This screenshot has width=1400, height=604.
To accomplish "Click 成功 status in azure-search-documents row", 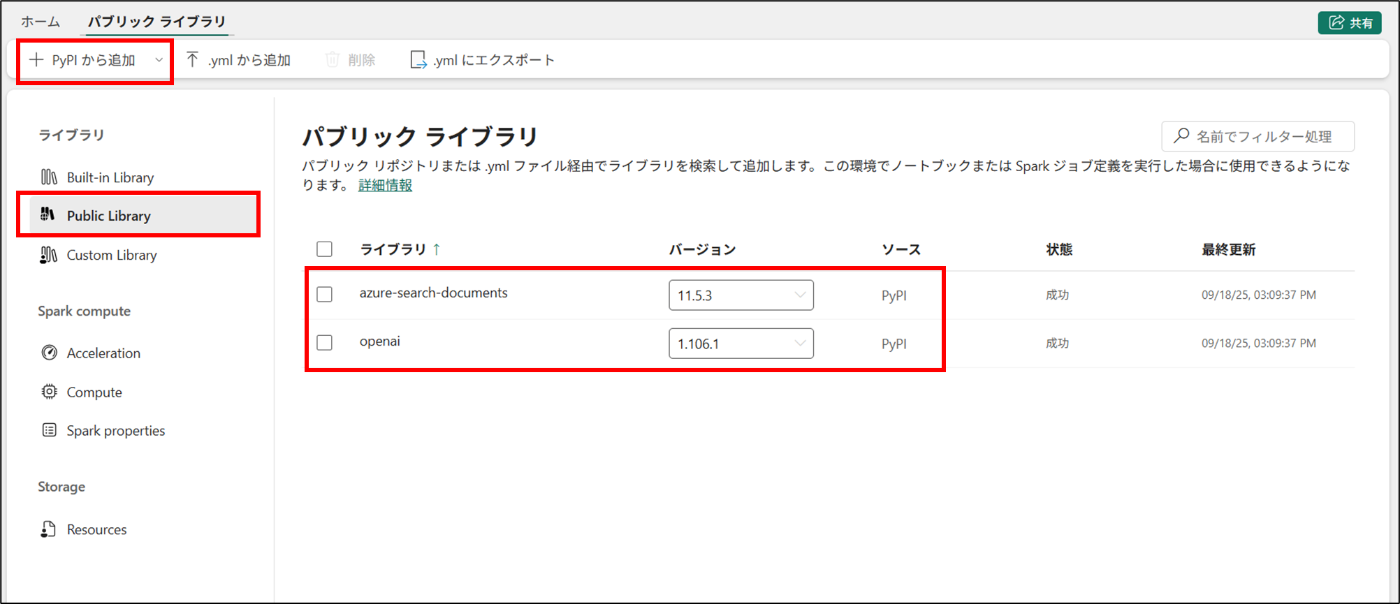I will click(x=1057, y=295).
